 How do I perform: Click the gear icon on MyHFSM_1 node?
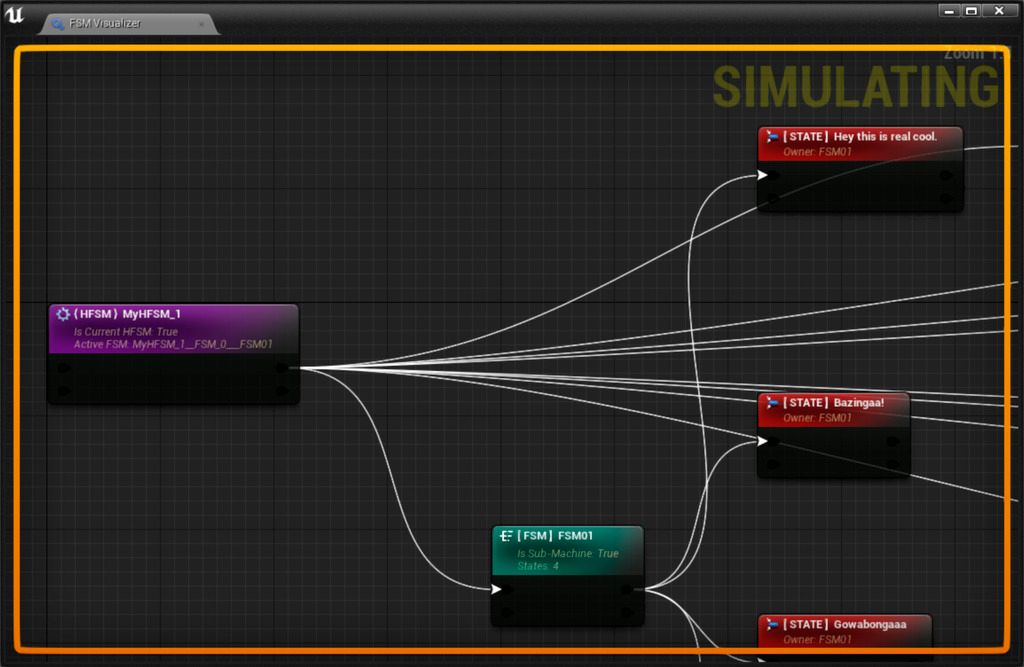pyautogui.click(x=63, y=314)
